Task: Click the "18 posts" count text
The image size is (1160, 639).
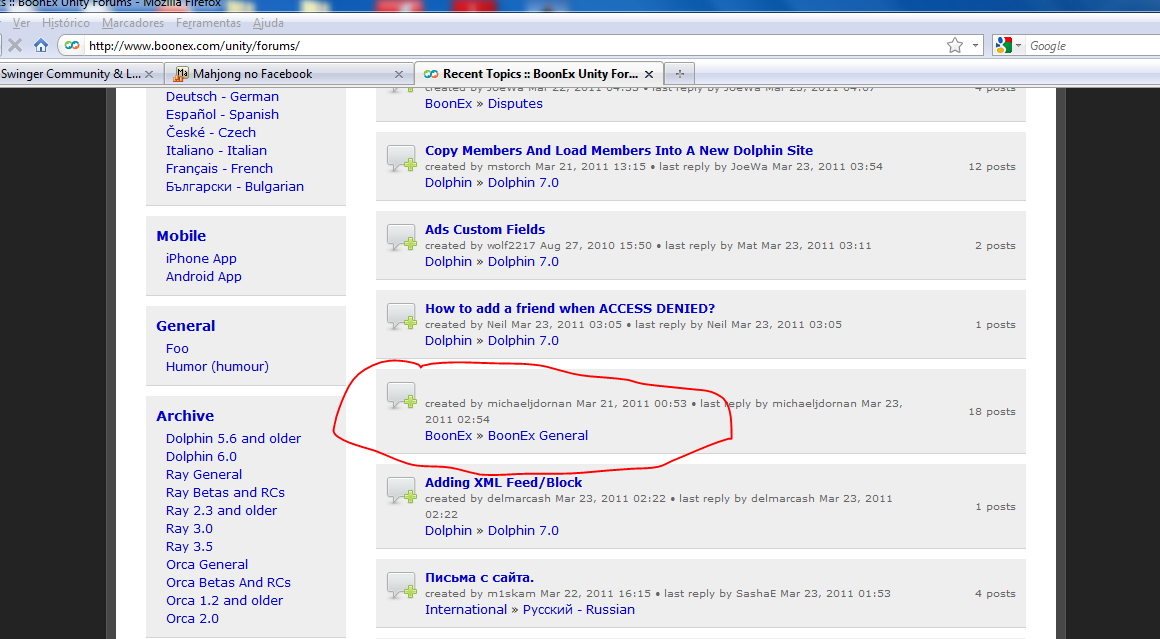Action: coord(992,411)
